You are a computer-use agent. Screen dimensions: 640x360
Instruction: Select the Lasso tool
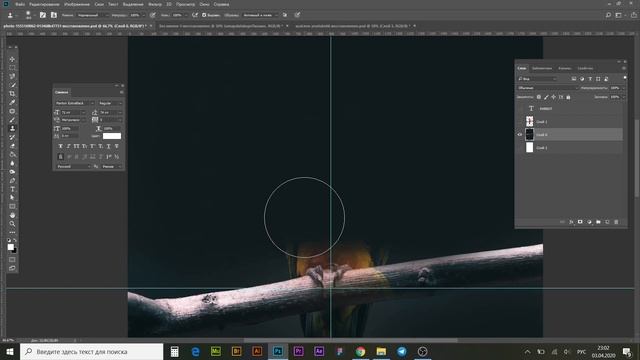(12, 76)
